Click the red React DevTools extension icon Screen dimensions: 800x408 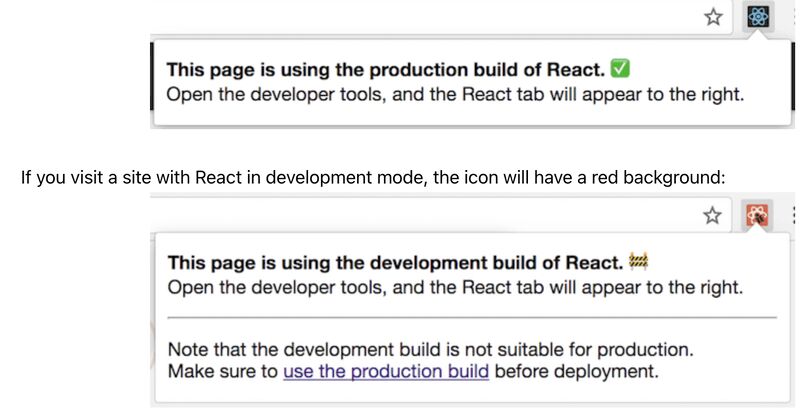(x=757, y=215)
